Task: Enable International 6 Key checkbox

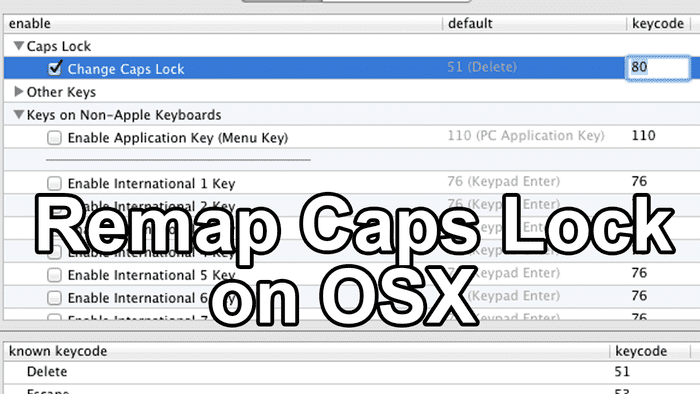Action: point(54,297)
